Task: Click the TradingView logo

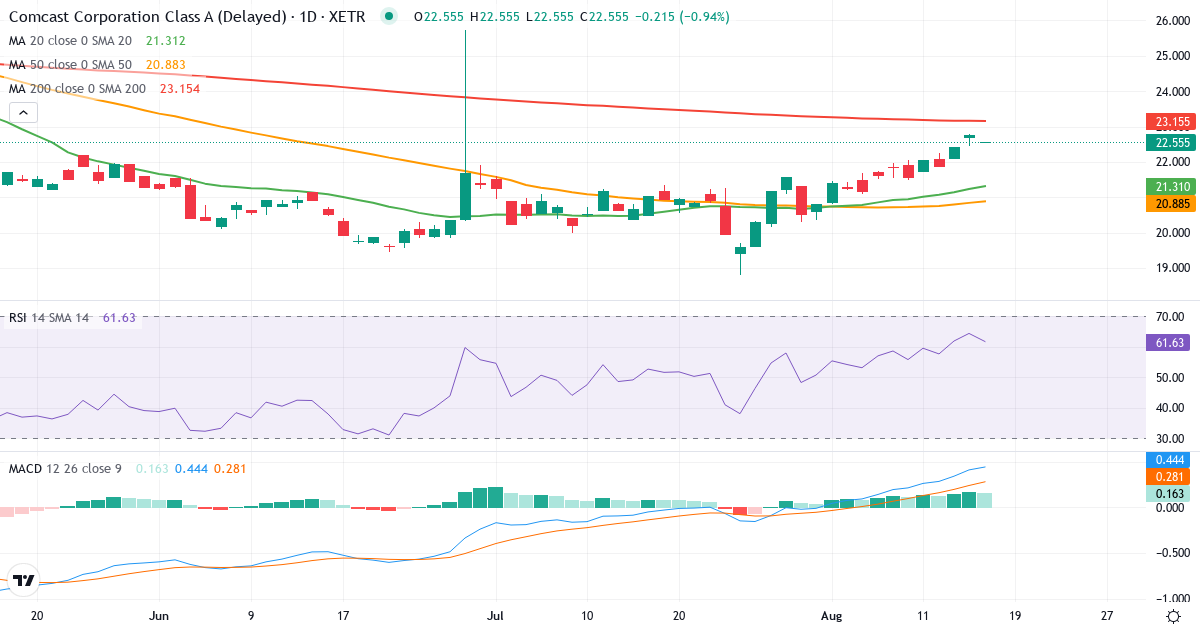Action: (x=24, y=581)
